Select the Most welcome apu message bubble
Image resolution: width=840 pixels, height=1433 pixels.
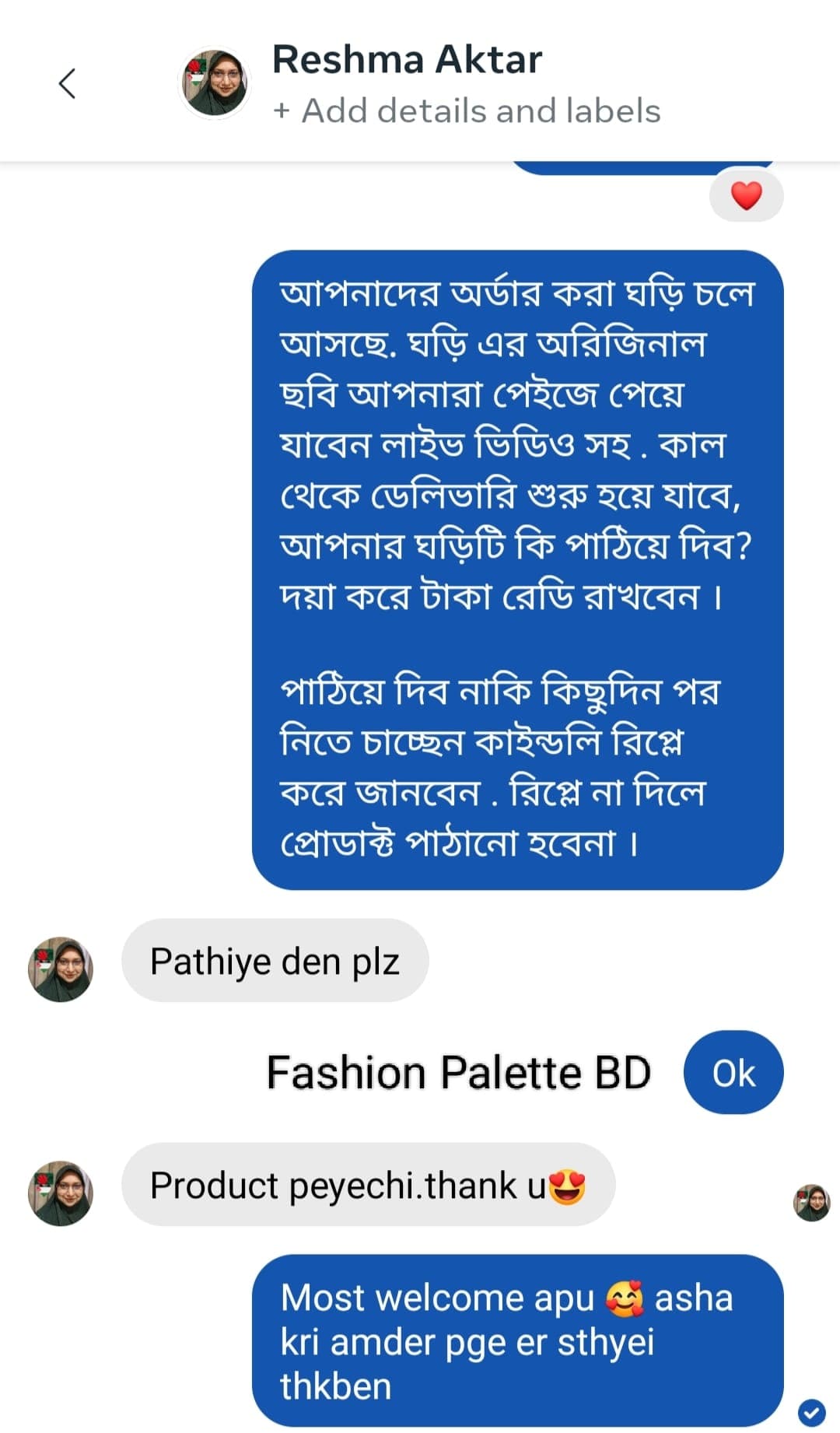coord(516,1341)
